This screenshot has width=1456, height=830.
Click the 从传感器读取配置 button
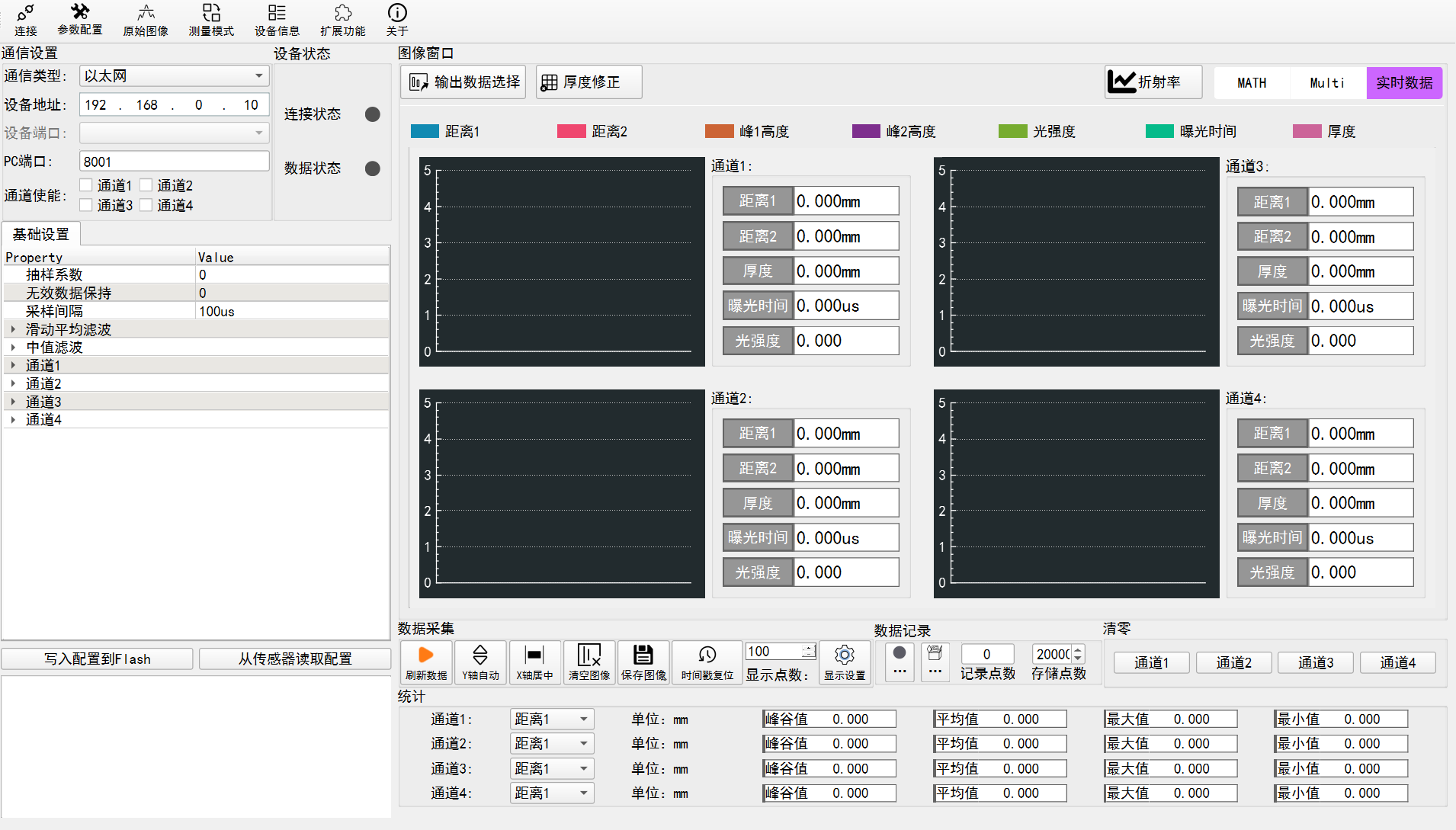click(x=295, y=659)
